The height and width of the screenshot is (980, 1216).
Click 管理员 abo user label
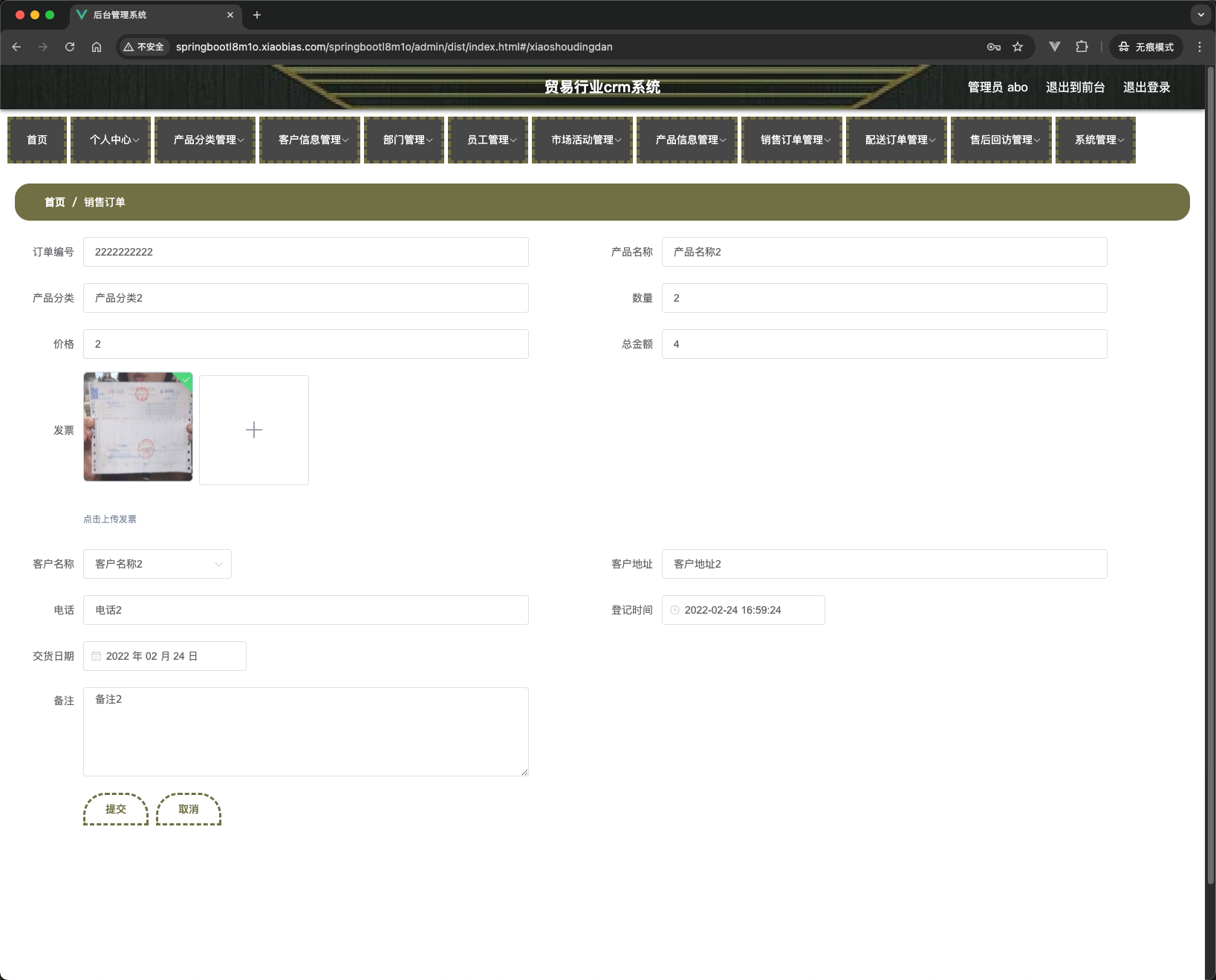coord(998,87)
